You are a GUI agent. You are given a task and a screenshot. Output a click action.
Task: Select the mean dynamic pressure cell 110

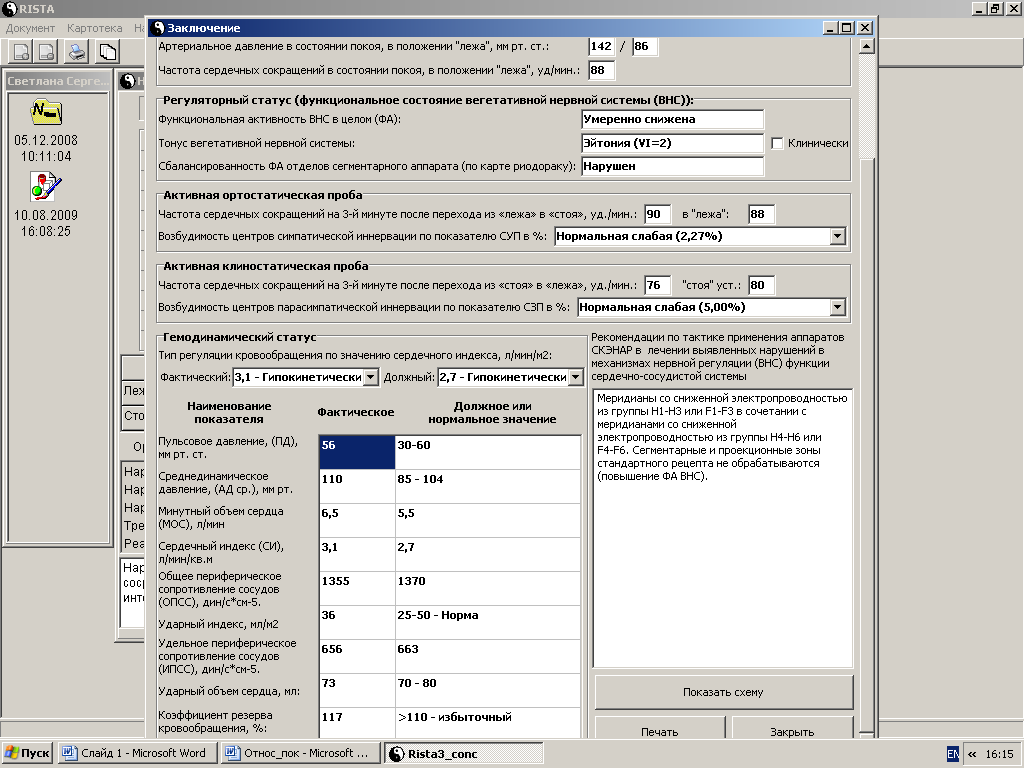click(357, 487)
